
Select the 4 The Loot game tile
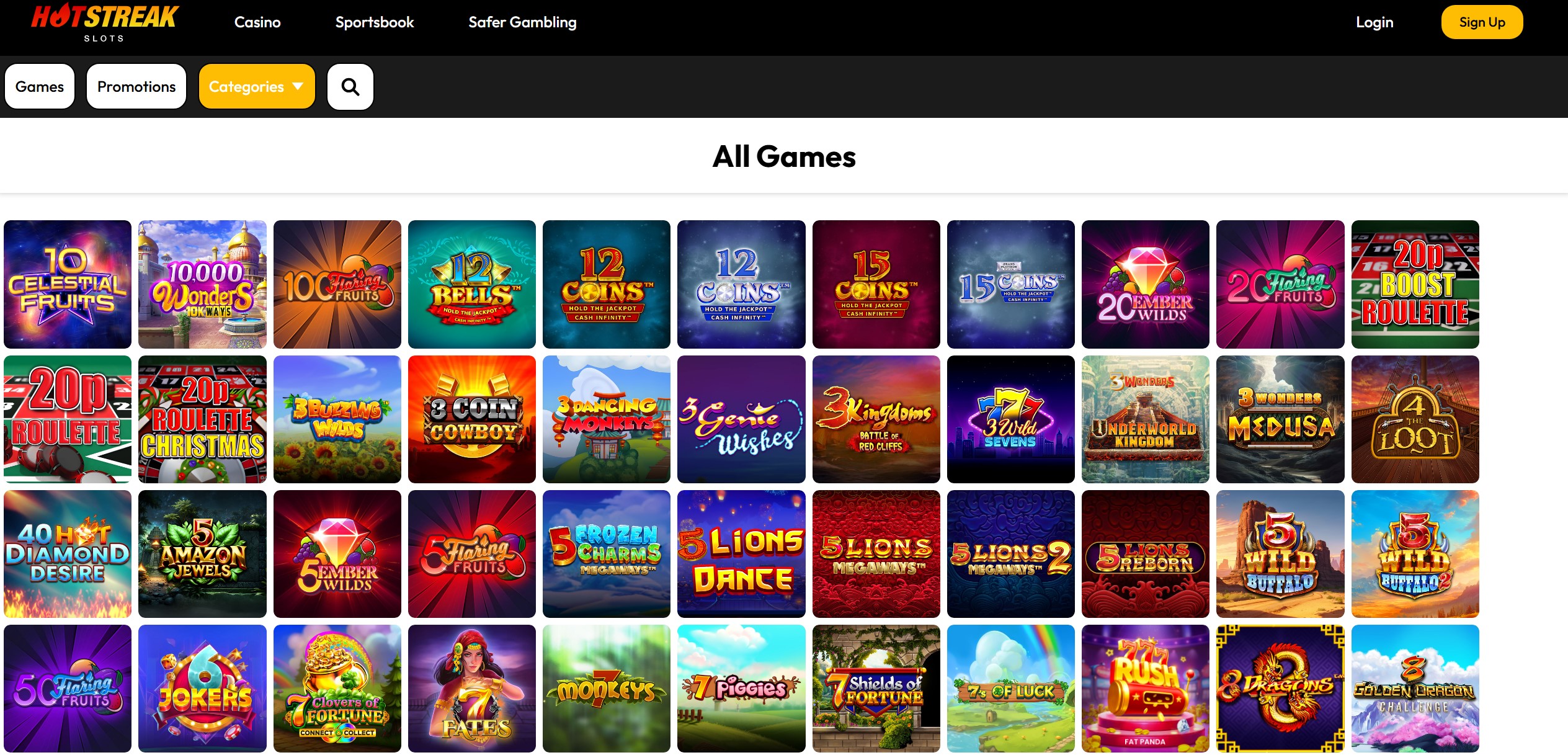click(1415, 419)
